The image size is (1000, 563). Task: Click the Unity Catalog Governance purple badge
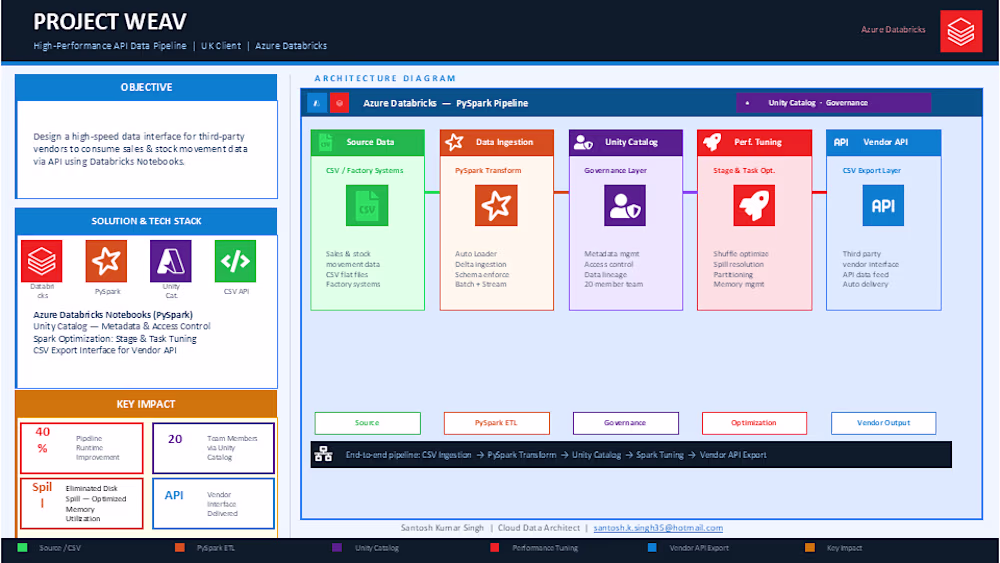tap(834, 103)
